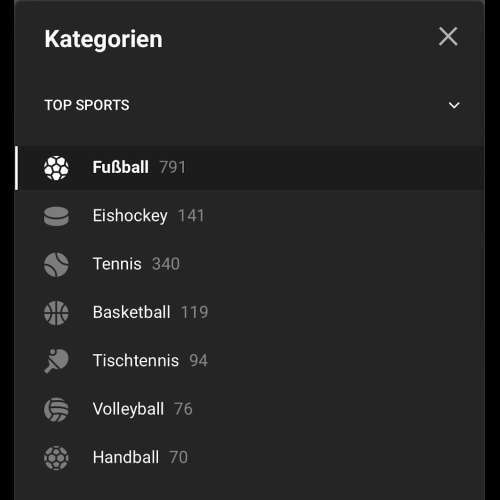Screen dimensions: 500x500
Task: Click the hockey puck icon
Action: point(56,216)
